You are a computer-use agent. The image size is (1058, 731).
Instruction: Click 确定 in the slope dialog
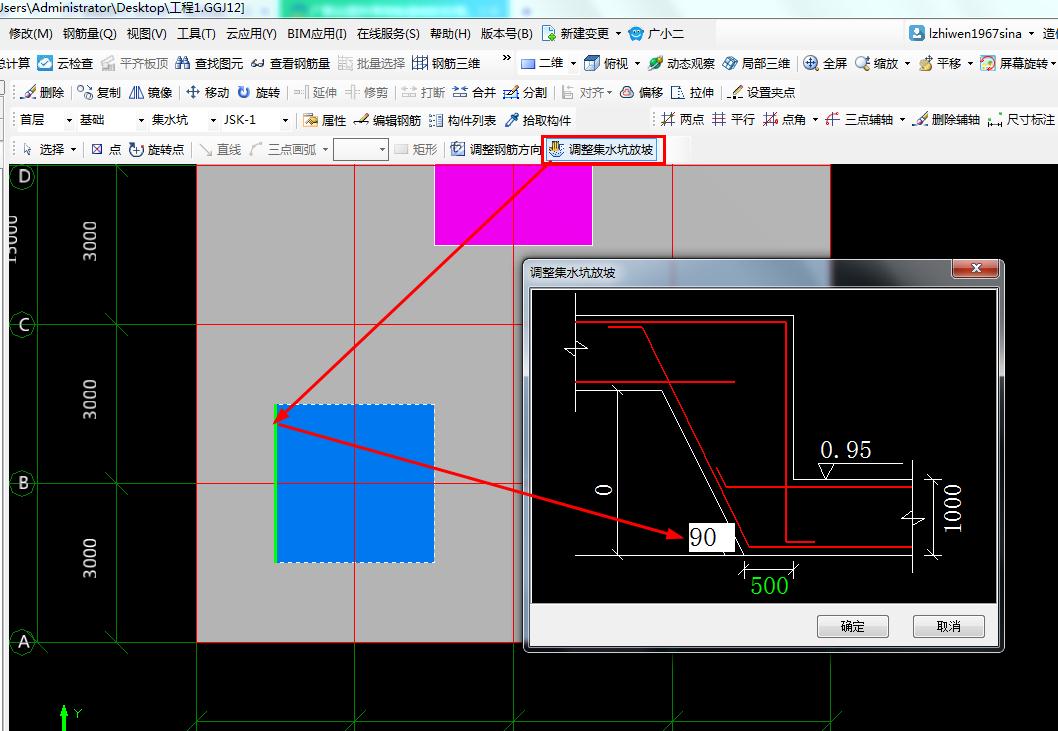click(x=852, y=626)
